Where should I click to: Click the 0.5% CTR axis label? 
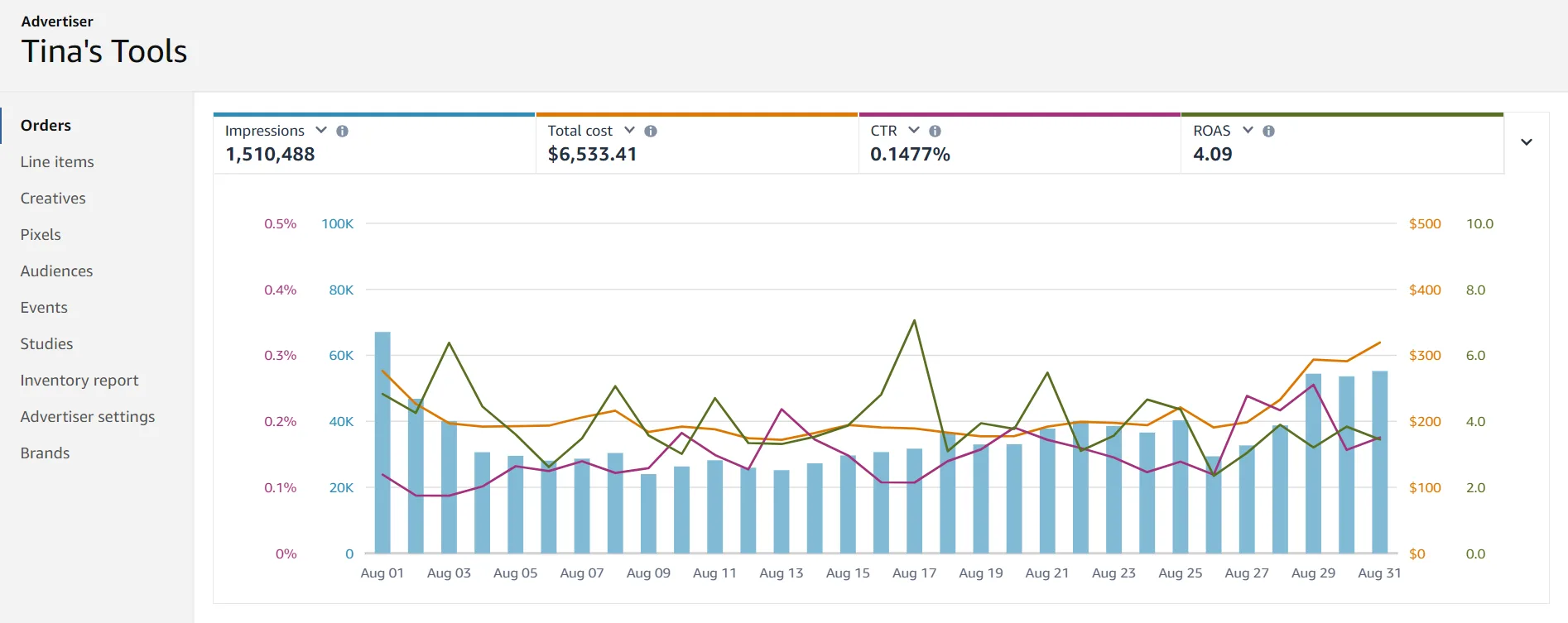point(280,223)
